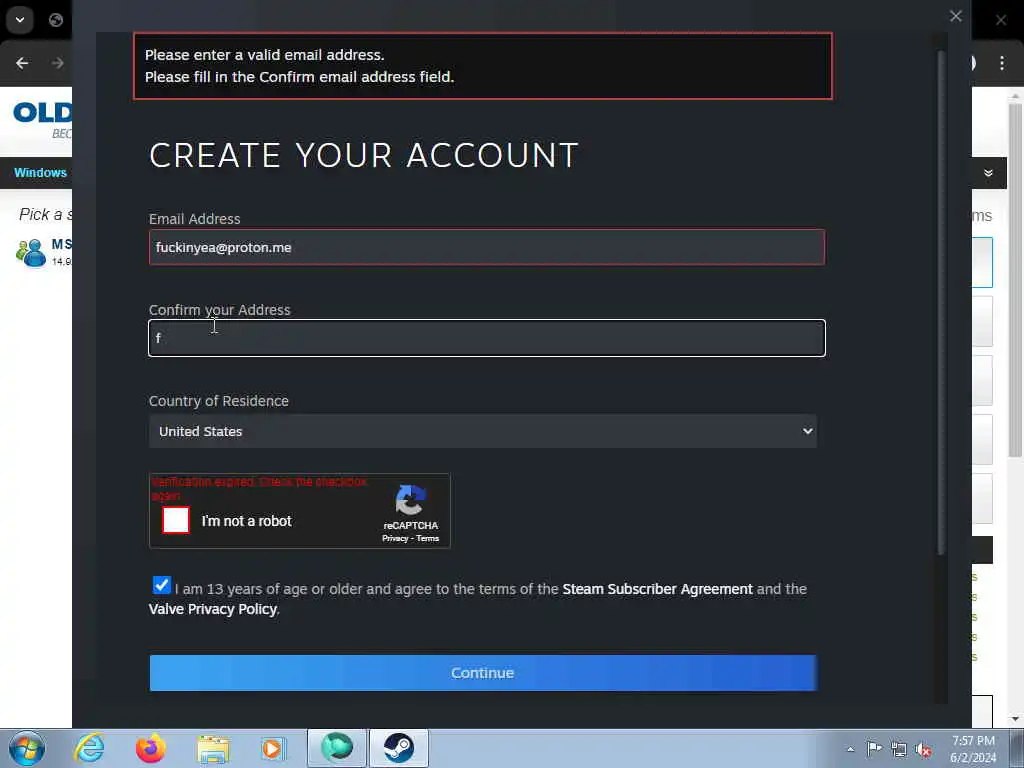
Task: Close the Steam account dialog with X
Action: (x=955, y=16)
